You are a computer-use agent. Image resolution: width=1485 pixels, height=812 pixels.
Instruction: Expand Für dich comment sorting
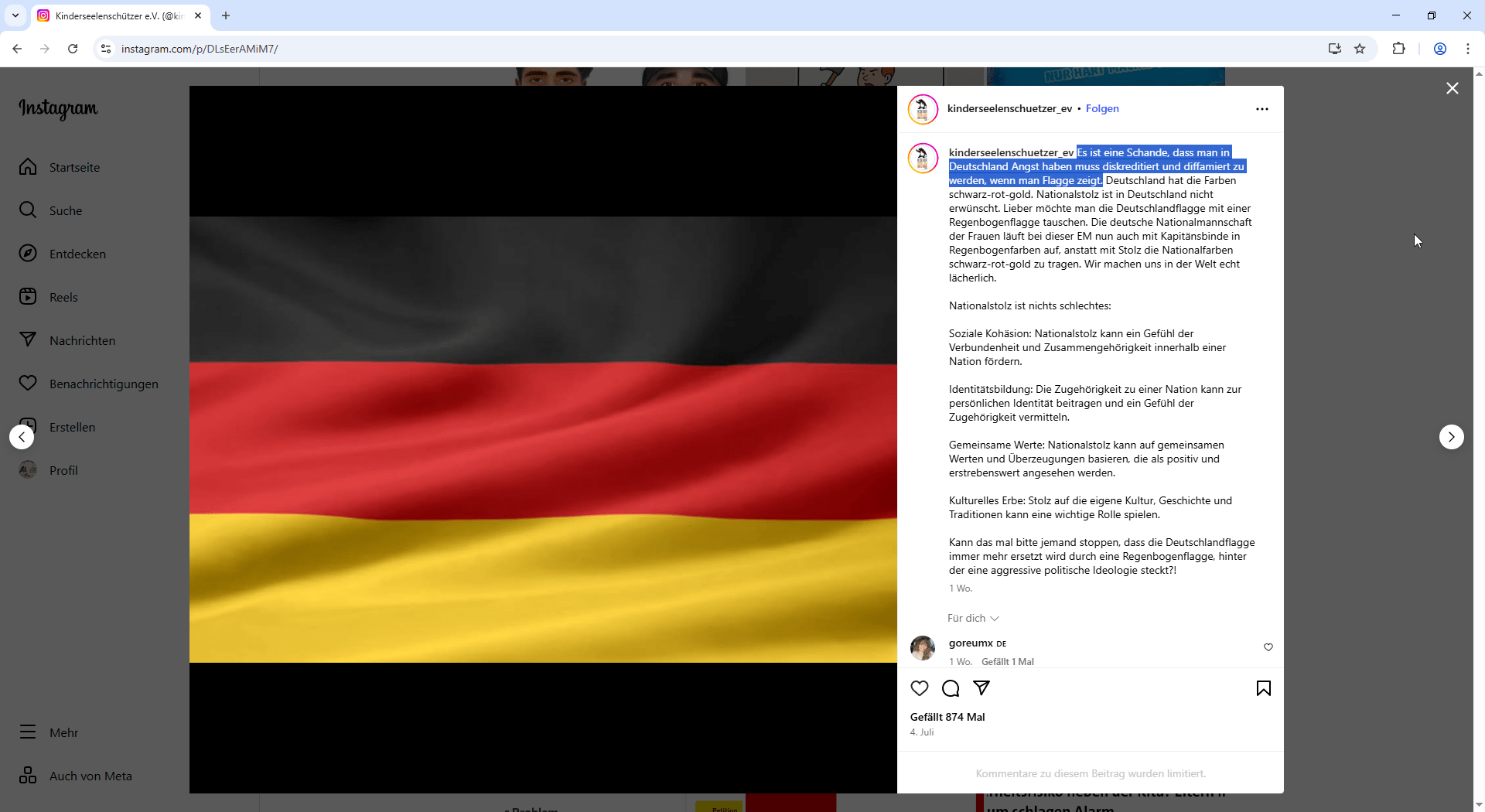click(973, 618)
